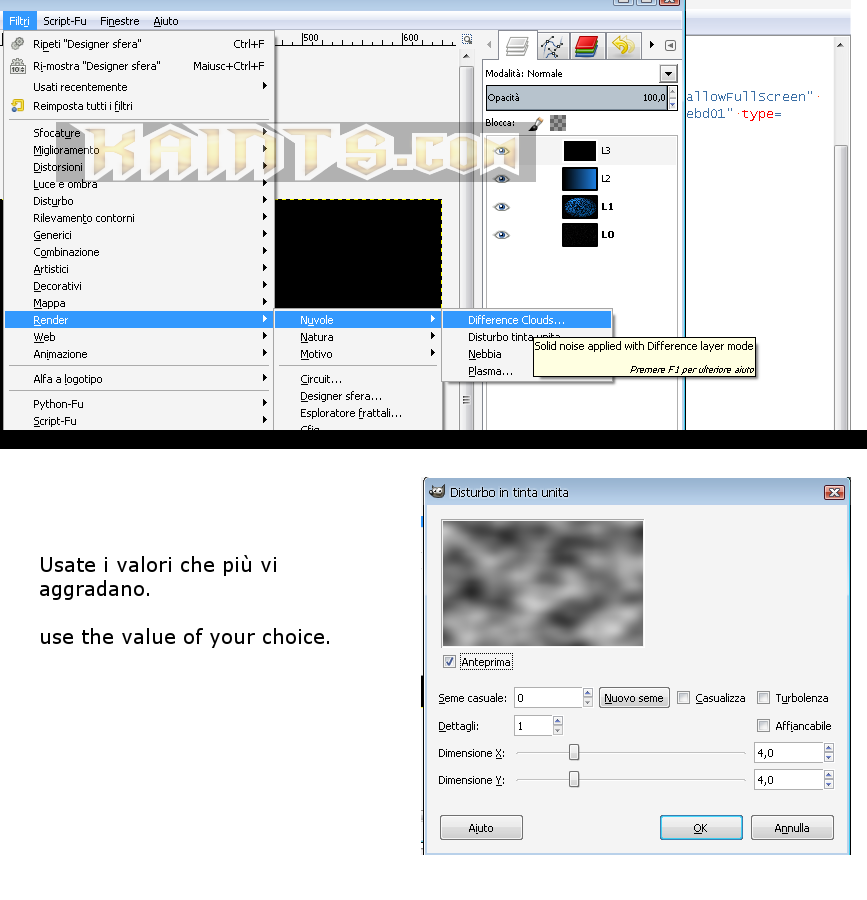Viewport: 867px width, 900px height.
Task: Hide layer L2 with its eye icon
Action: pos(501,179)
